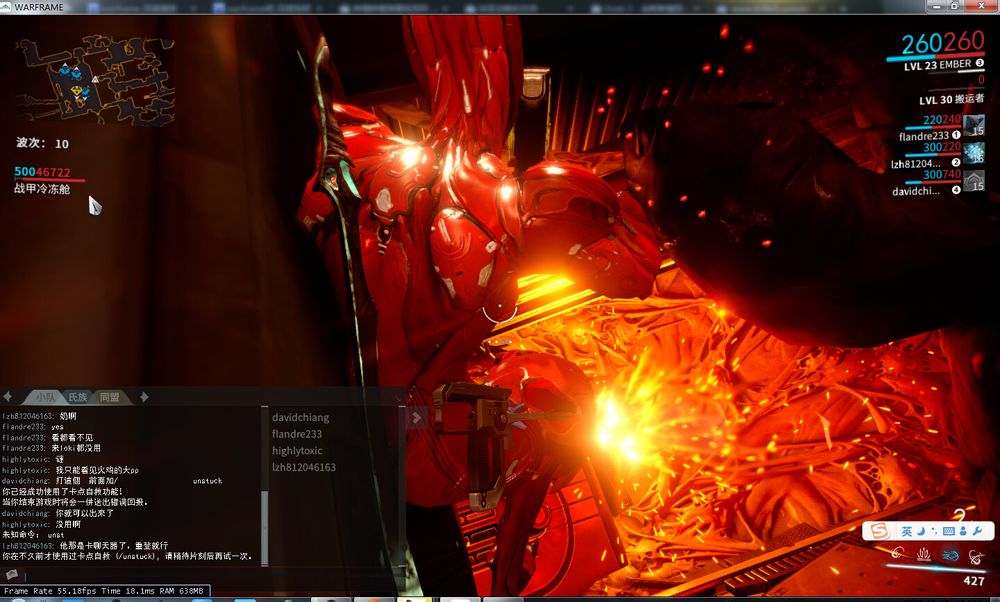The image size is (1000, 602).
Task: Switch to the 小队 squad chat tab
Action: pos(45,397)
